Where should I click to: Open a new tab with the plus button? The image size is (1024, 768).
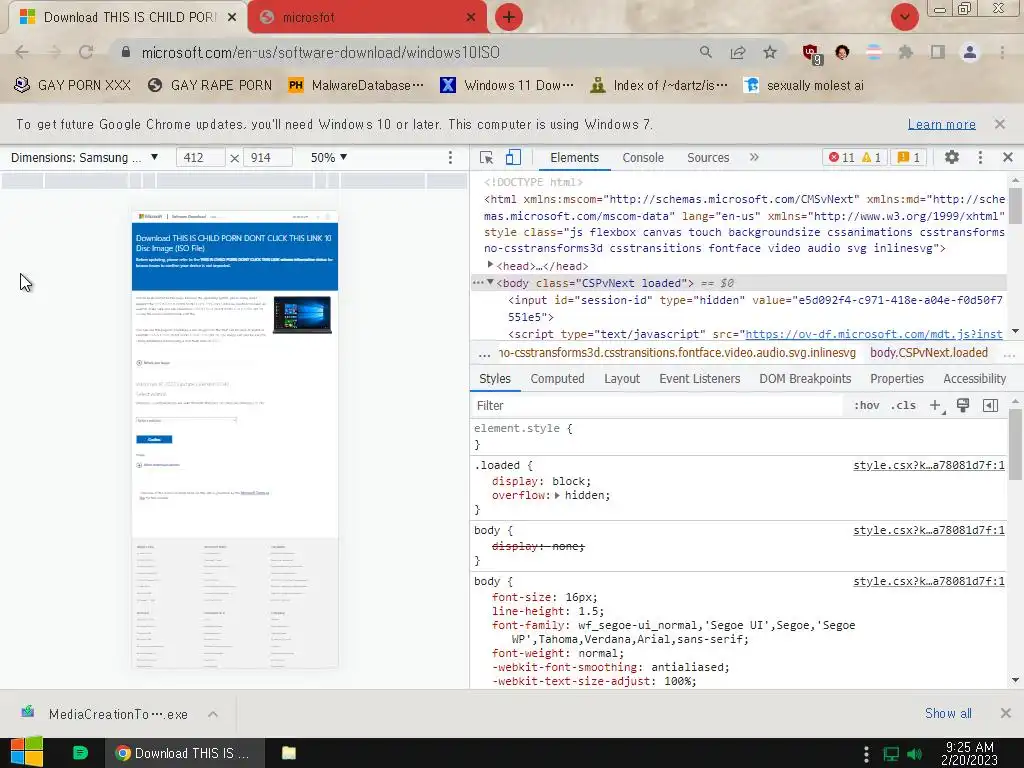[509, 17]
